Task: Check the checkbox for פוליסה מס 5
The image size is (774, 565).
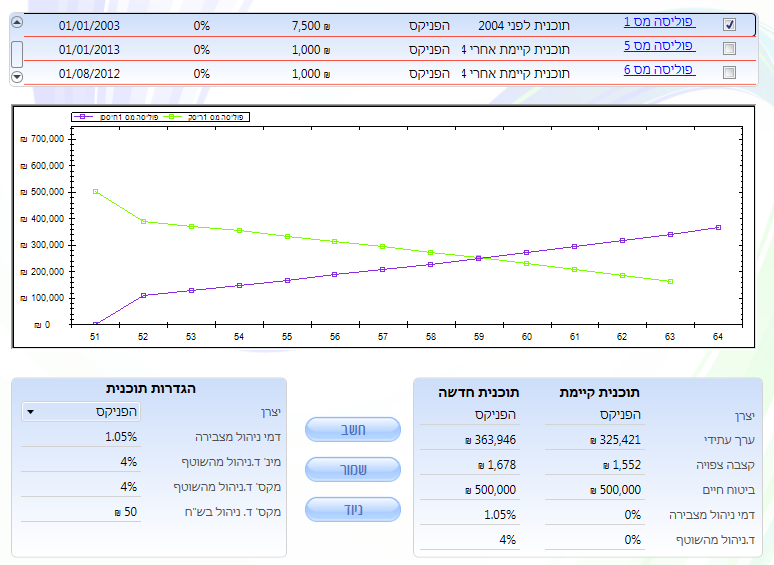Action: (x=729, y=48)
